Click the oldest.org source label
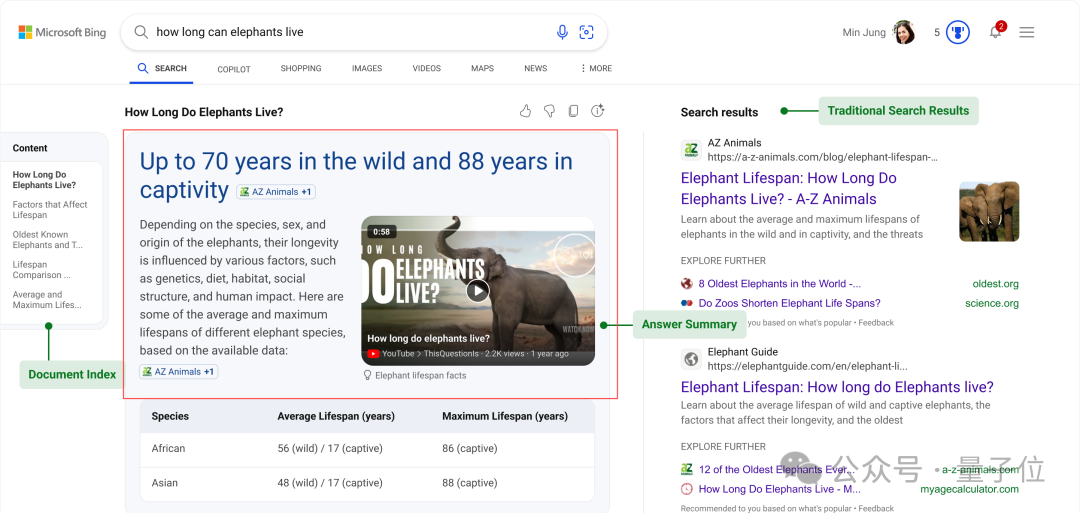This screenshot has width=1080, height=513. 995,284
